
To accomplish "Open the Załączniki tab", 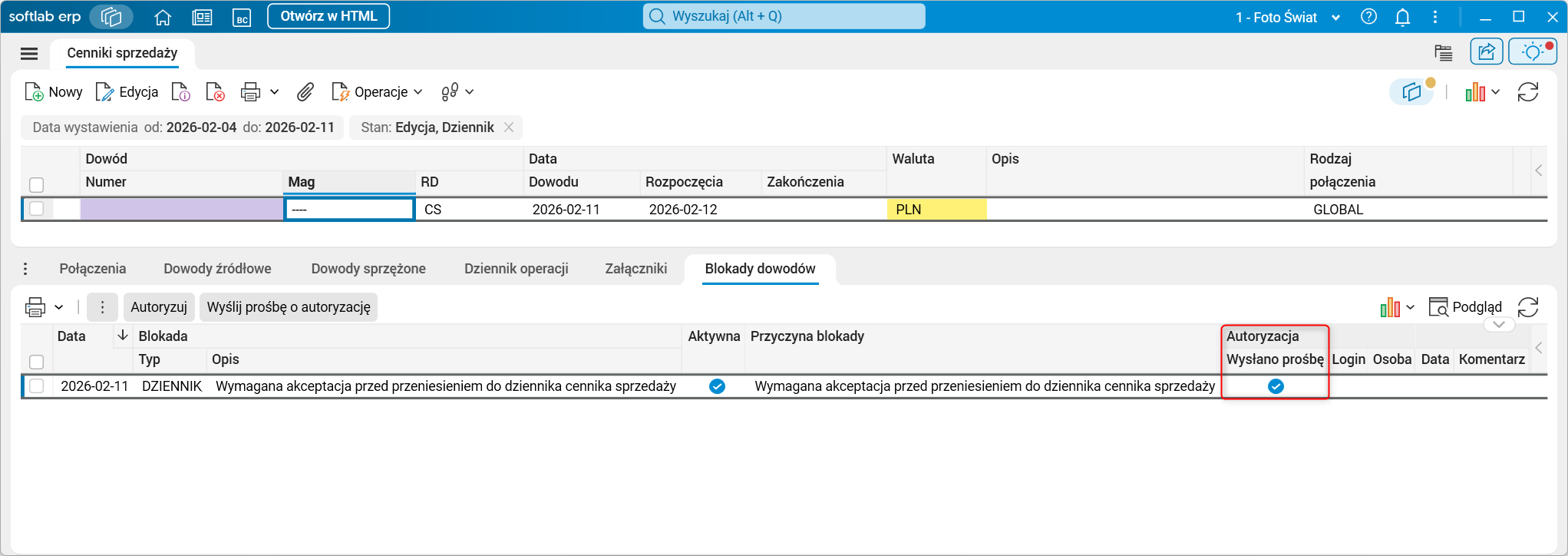I will pos(636,269).
